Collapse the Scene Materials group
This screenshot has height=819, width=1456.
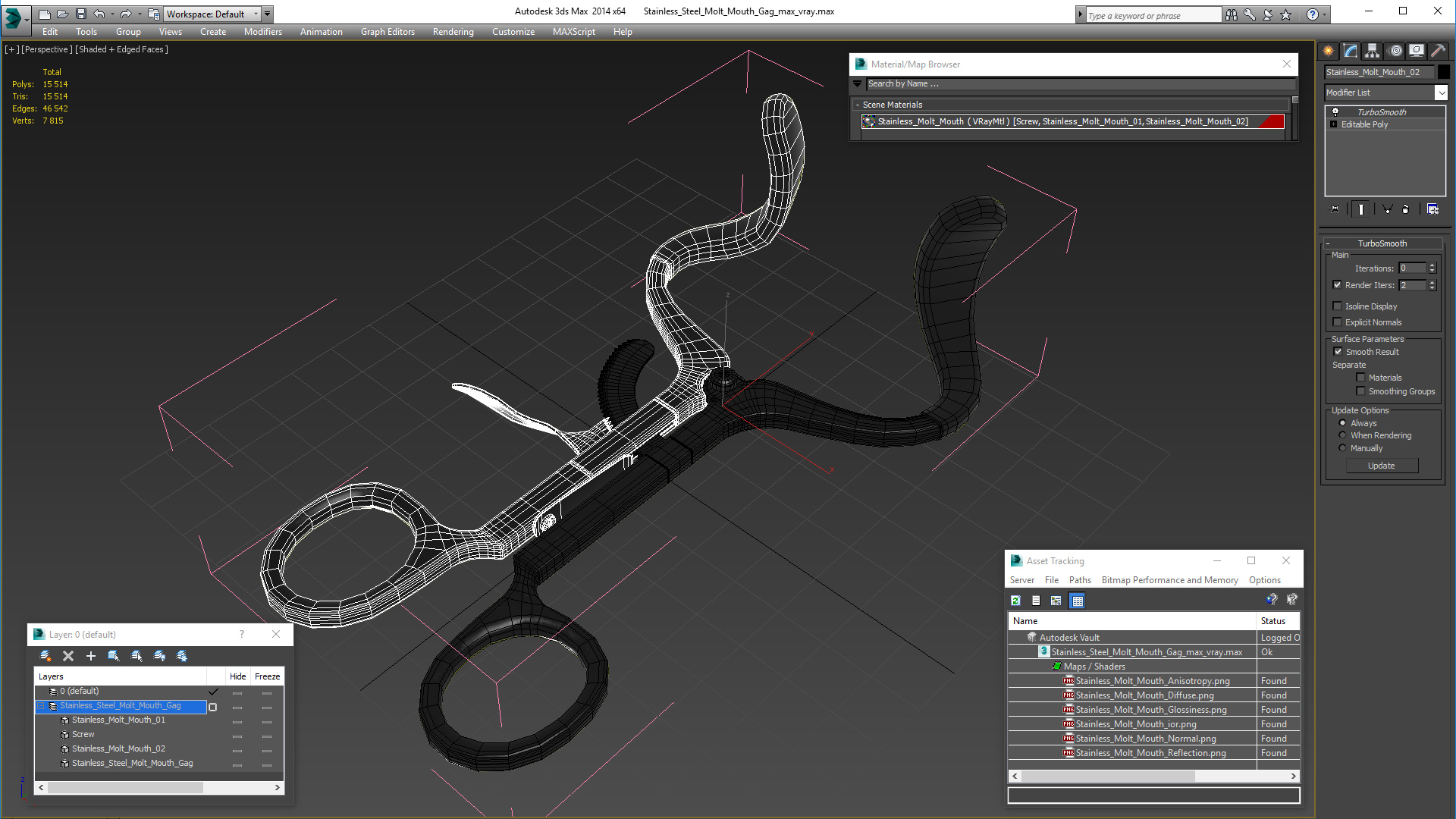[858, 105]
